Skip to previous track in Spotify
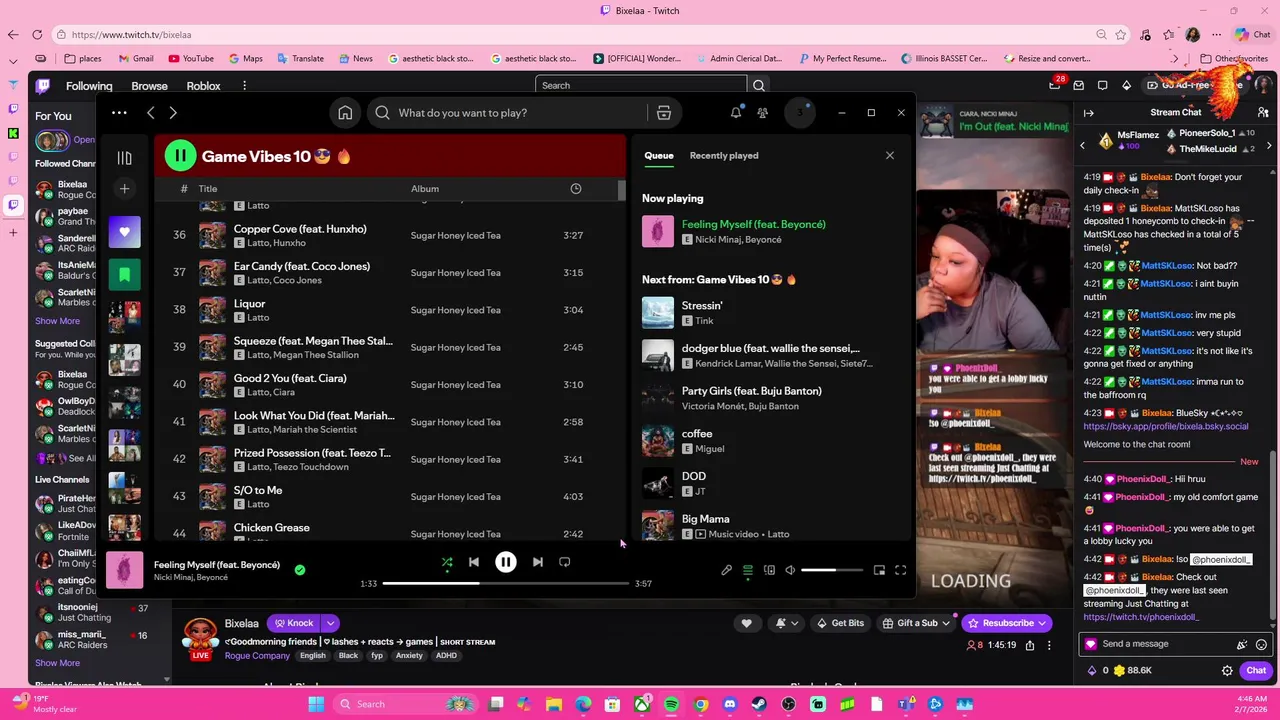This screenshot has height=720, width=1280. point(474,562)
